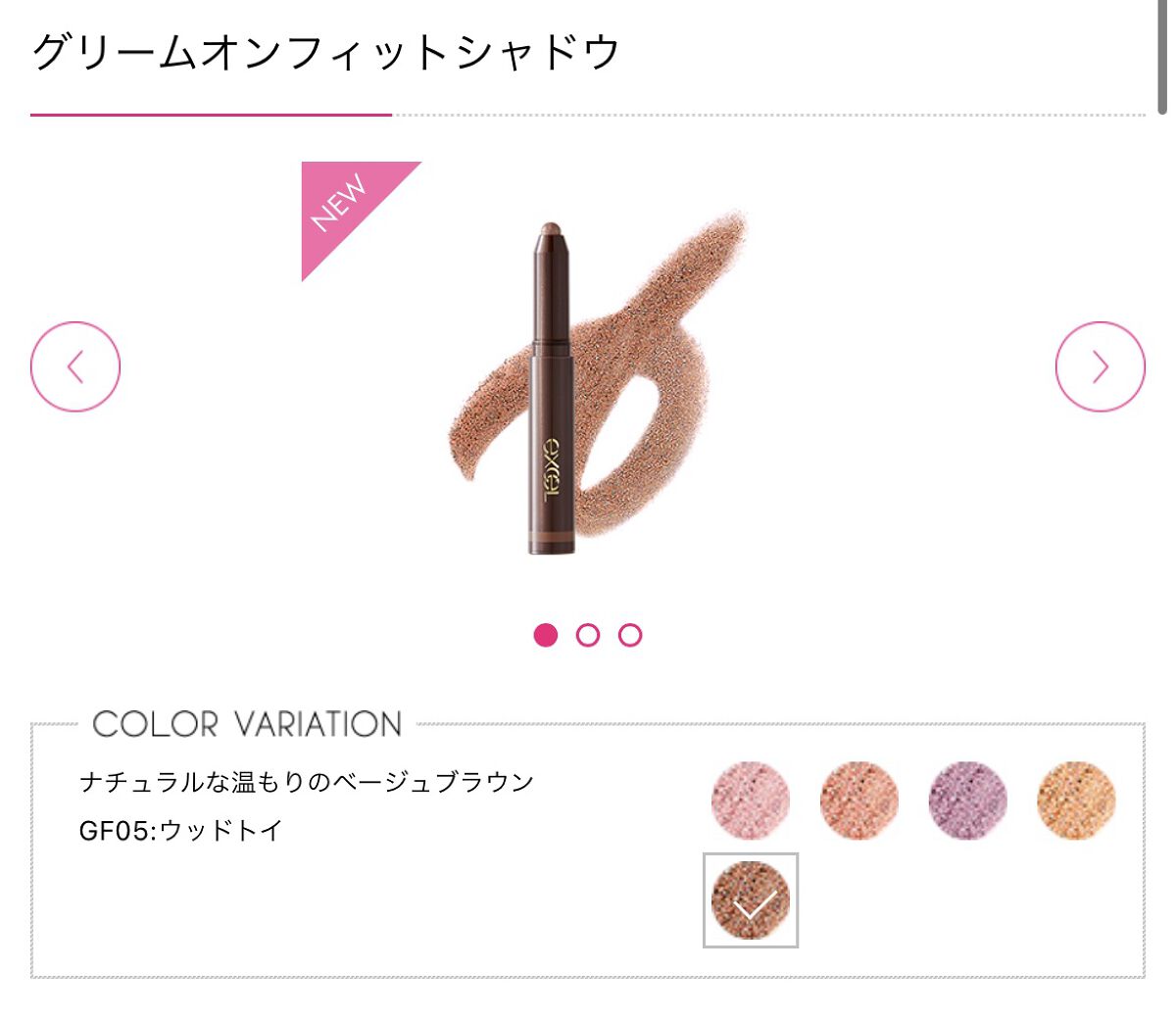This screenshot has width=1176, height=1019.
Task: Choose the golden yellow glitter swatch
Action: [1076, 801]
